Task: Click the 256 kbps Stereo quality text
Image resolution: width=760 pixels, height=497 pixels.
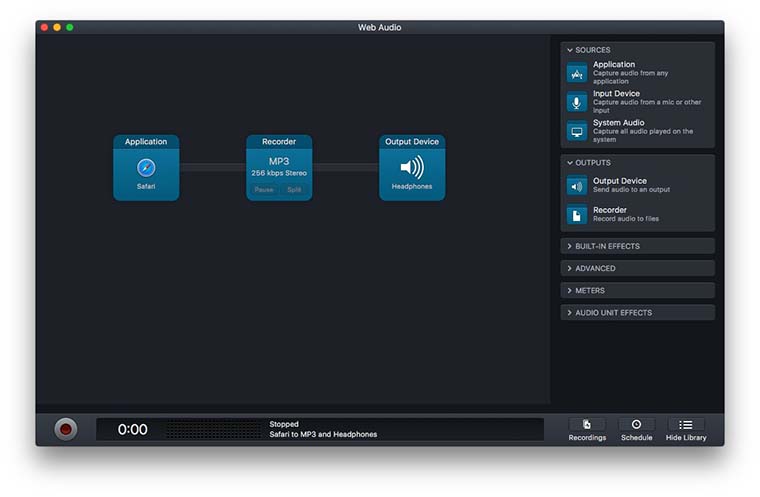Action: [279, 173]
